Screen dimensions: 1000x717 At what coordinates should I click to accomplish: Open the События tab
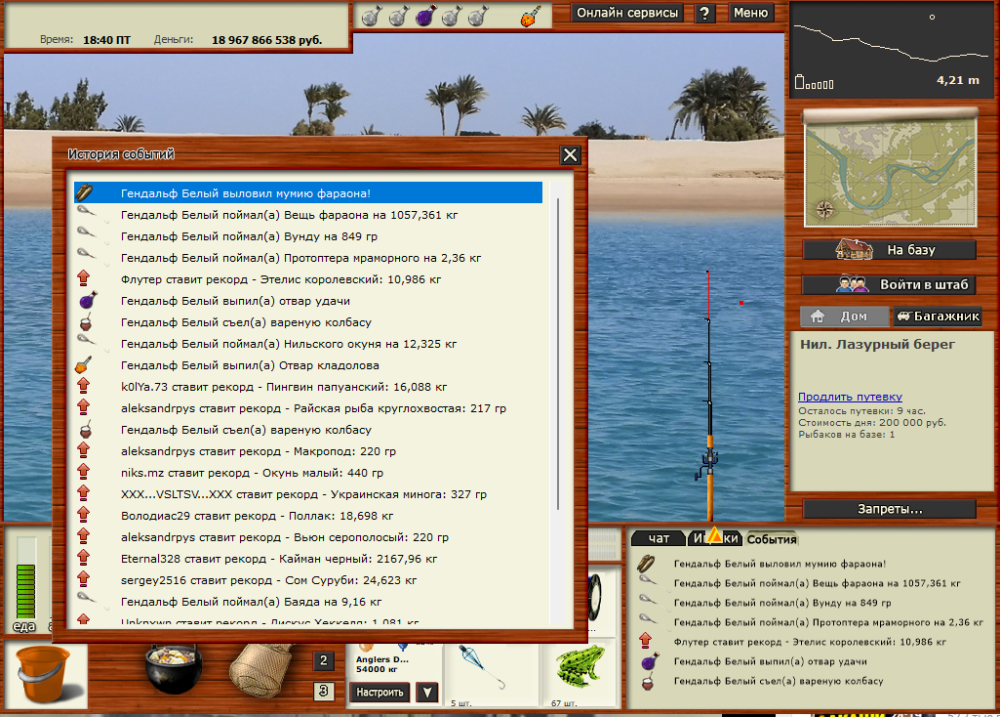tap(771, 539)
